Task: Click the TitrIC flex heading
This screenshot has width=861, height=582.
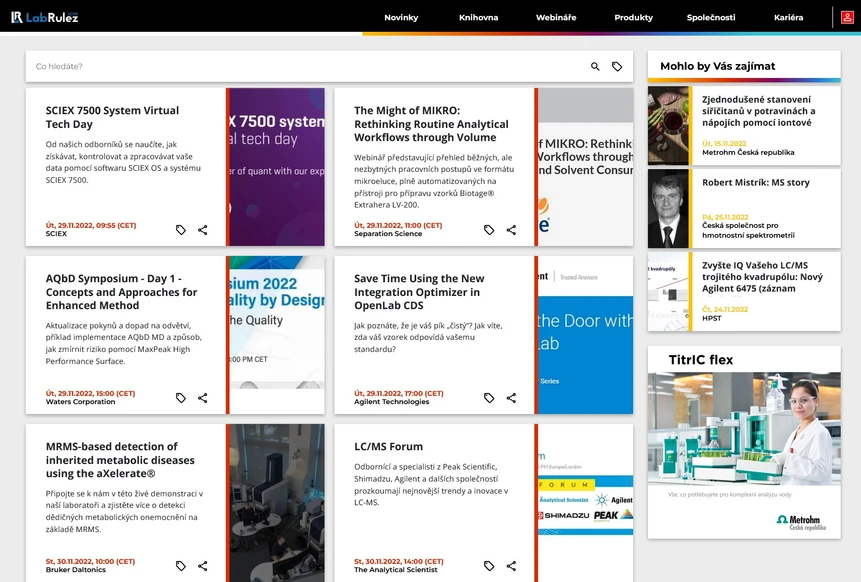Action: [701, 360]
